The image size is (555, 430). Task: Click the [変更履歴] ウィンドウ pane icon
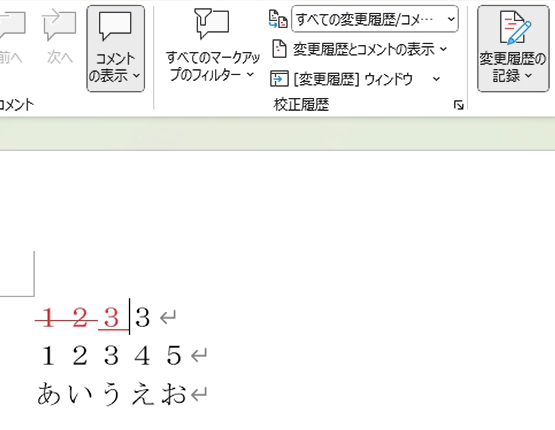pos(279,79)
